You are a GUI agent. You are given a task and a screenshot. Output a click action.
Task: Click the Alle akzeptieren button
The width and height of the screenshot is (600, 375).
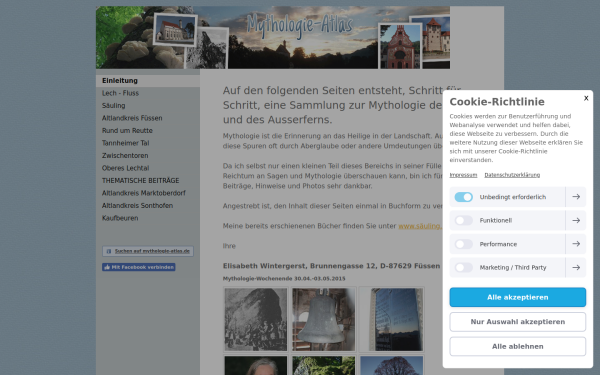pos(517,297)
